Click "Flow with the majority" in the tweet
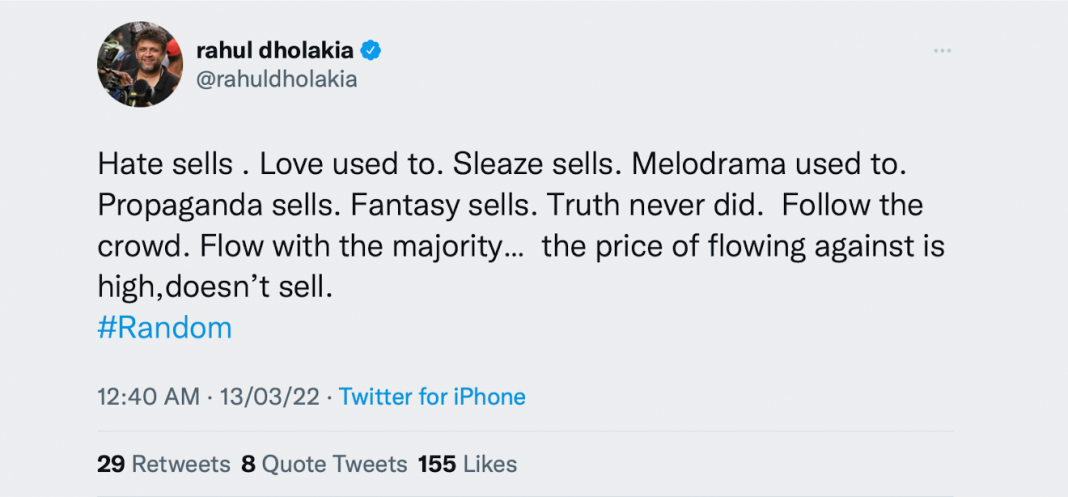This screenshot has width=1068, height=497. pos(358,246)
